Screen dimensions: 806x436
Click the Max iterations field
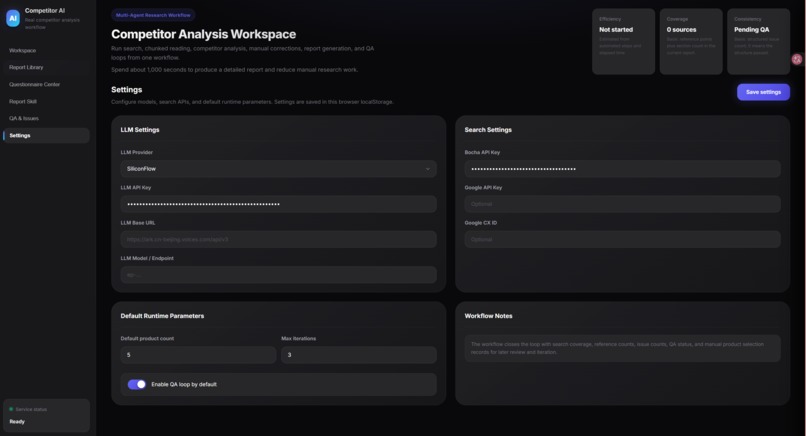pyautogui.click(x=359, y=355)
